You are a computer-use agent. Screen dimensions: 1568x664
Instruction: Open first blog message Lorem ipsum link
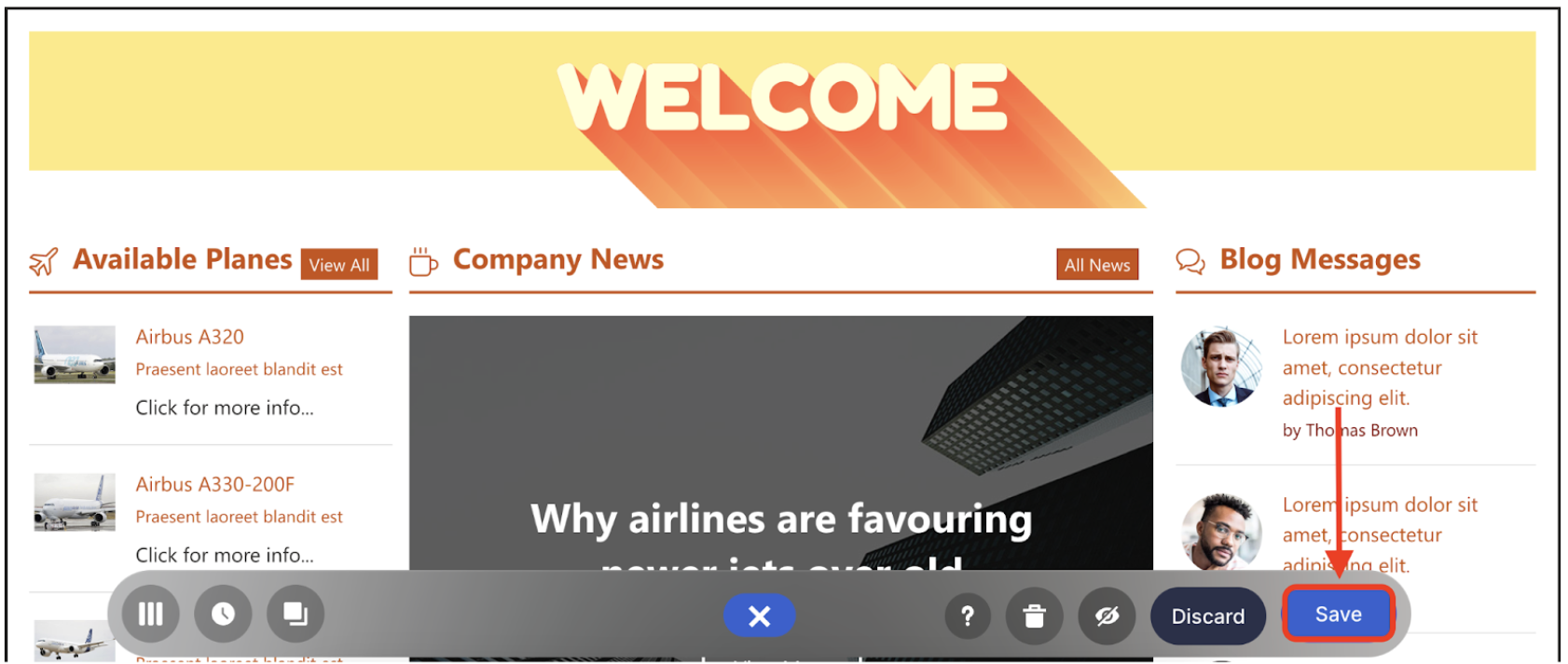(x=1380, y=367)
